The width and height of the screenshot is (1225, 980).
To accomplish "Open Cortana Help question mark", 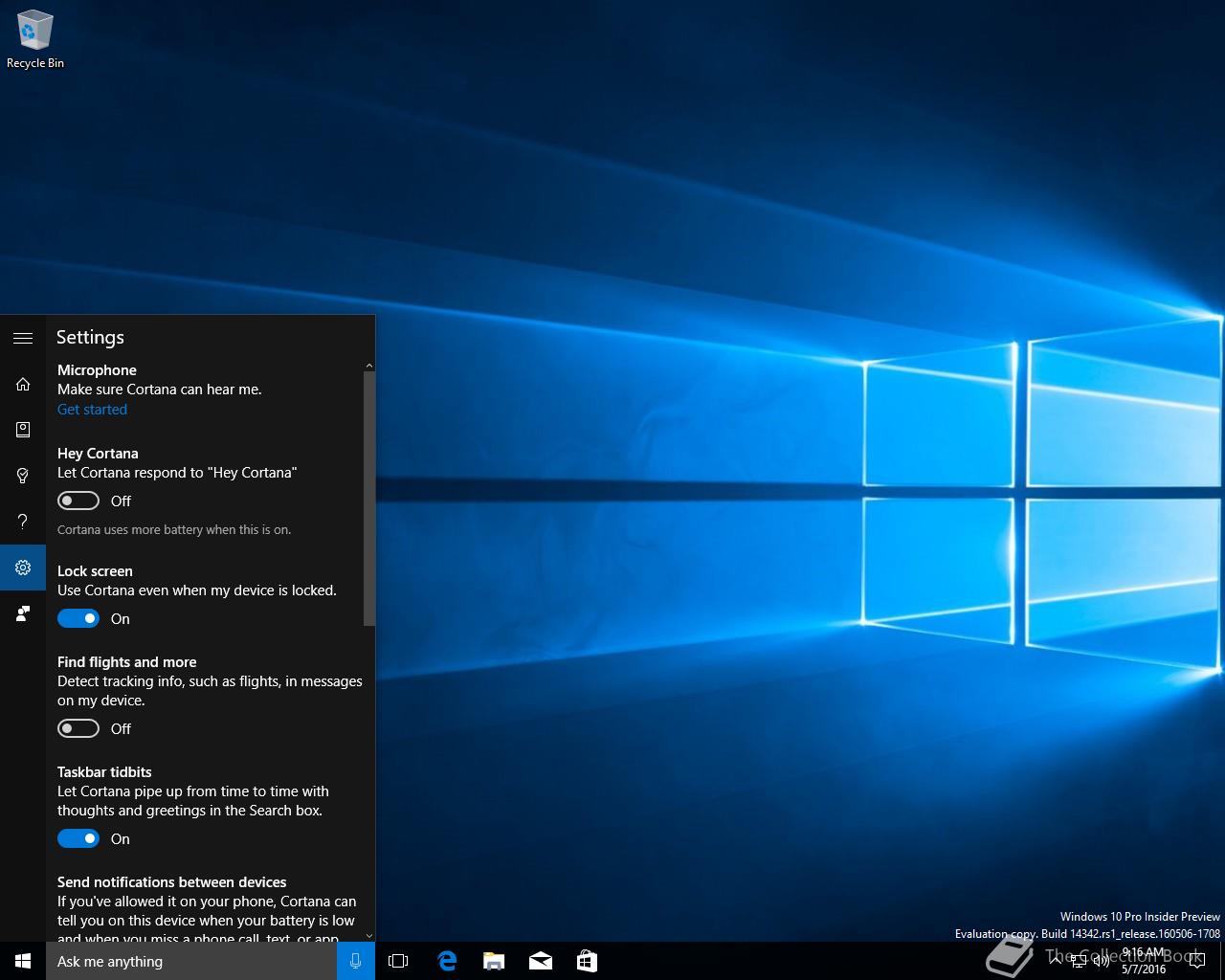I will coord(23,522).
